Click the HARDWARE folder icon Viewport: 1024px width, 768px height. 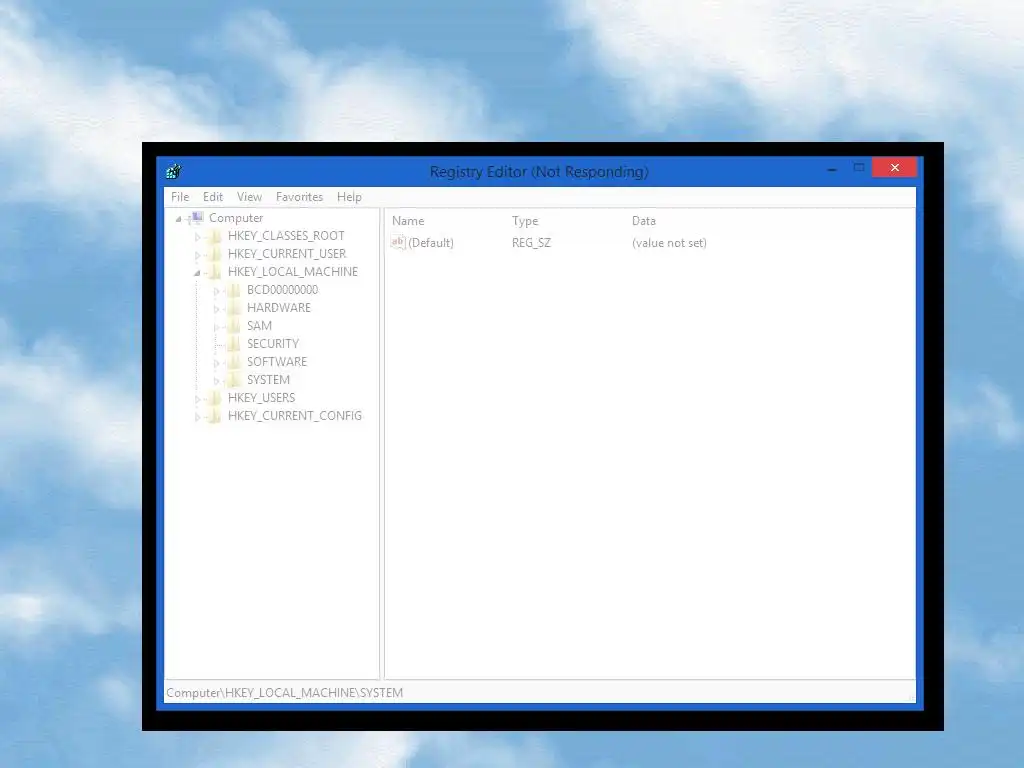click(234, 308)
